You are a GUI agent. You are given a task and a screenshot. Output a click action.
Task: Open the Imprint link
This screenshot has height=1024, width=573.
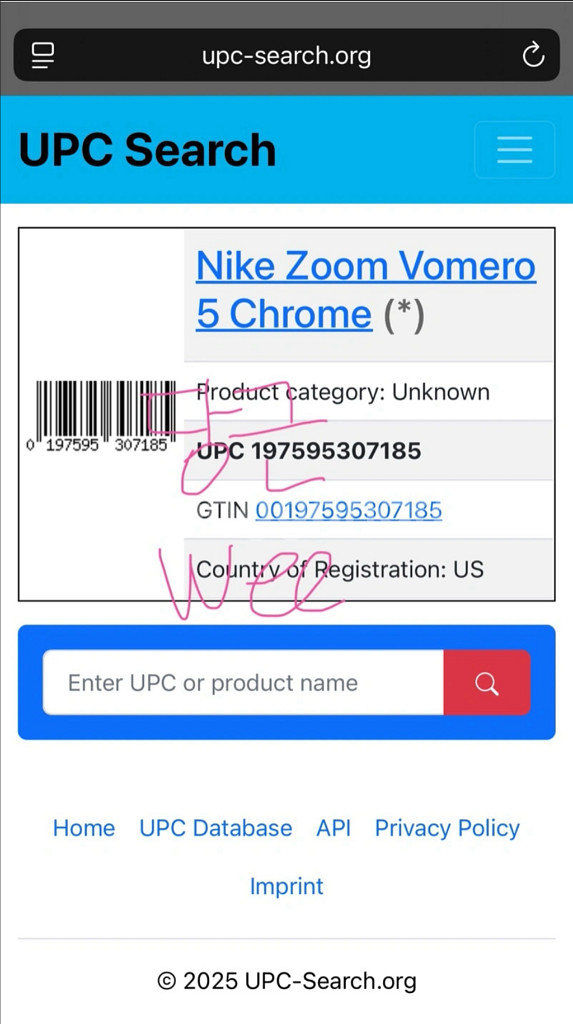pyautogui.click(x=286, y=886)
